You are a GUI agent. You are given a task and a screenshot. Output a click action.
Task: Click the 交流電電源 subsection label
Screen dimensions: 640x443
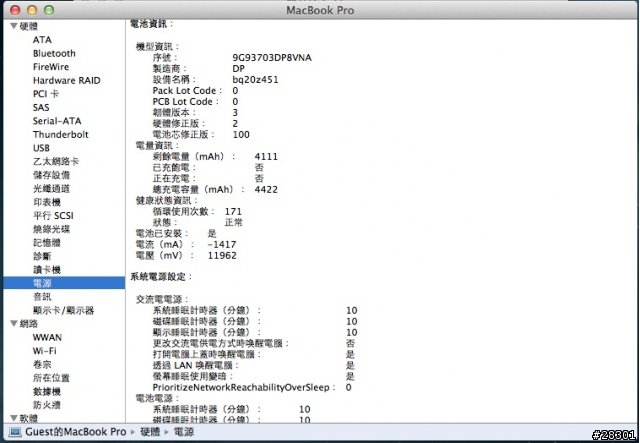click(x=162, y=300)
